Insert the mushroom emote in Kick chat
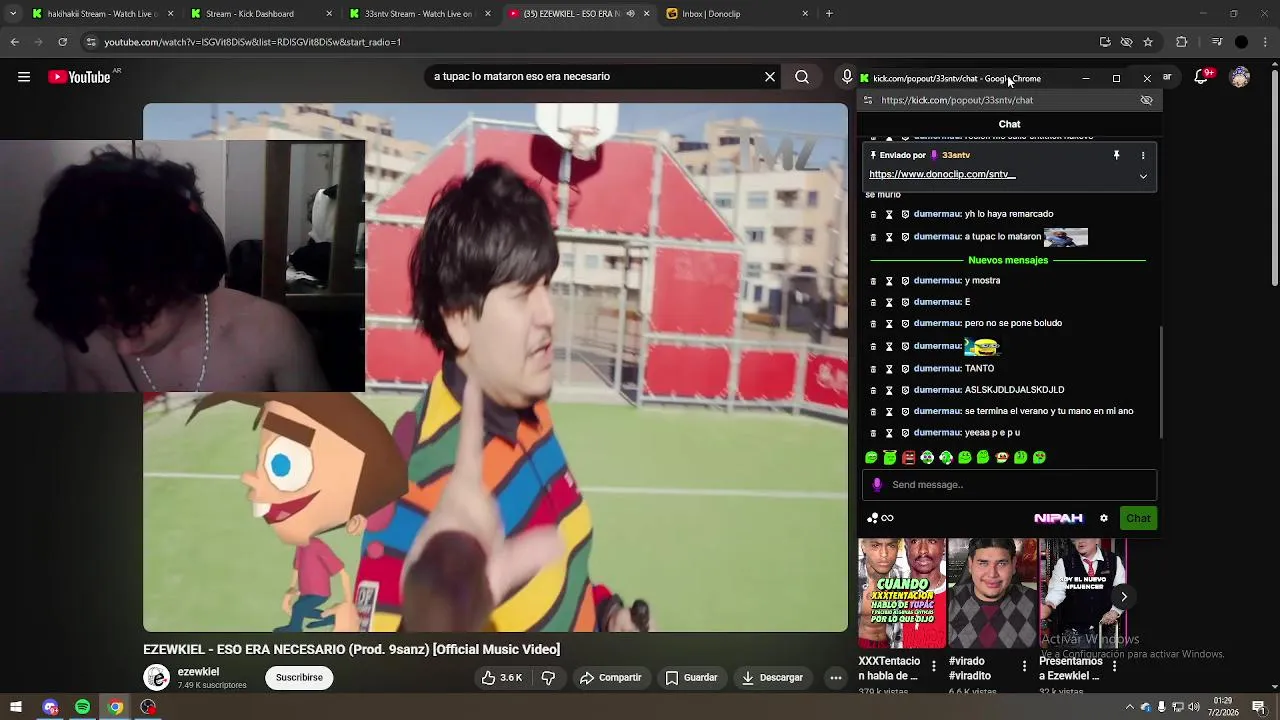 click(1002, 457)
